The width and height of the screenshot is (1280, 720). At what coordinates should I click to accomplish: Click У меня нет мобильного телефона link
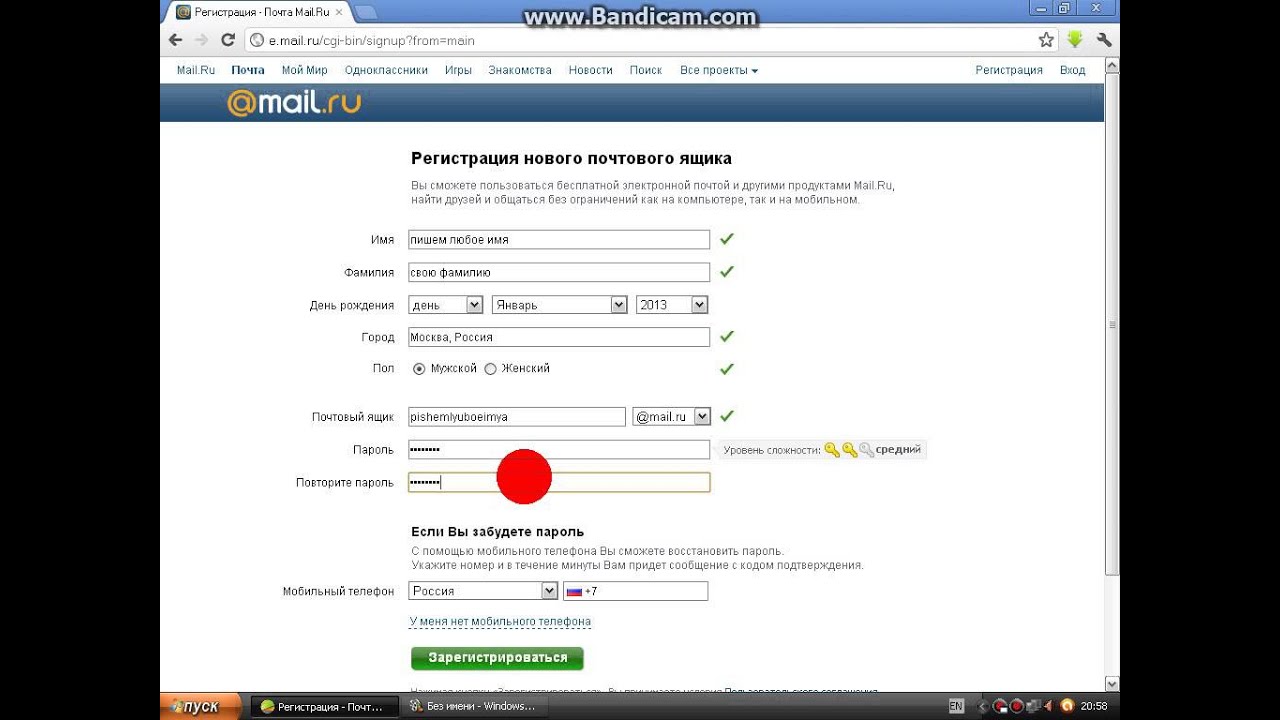click(500, 621)
